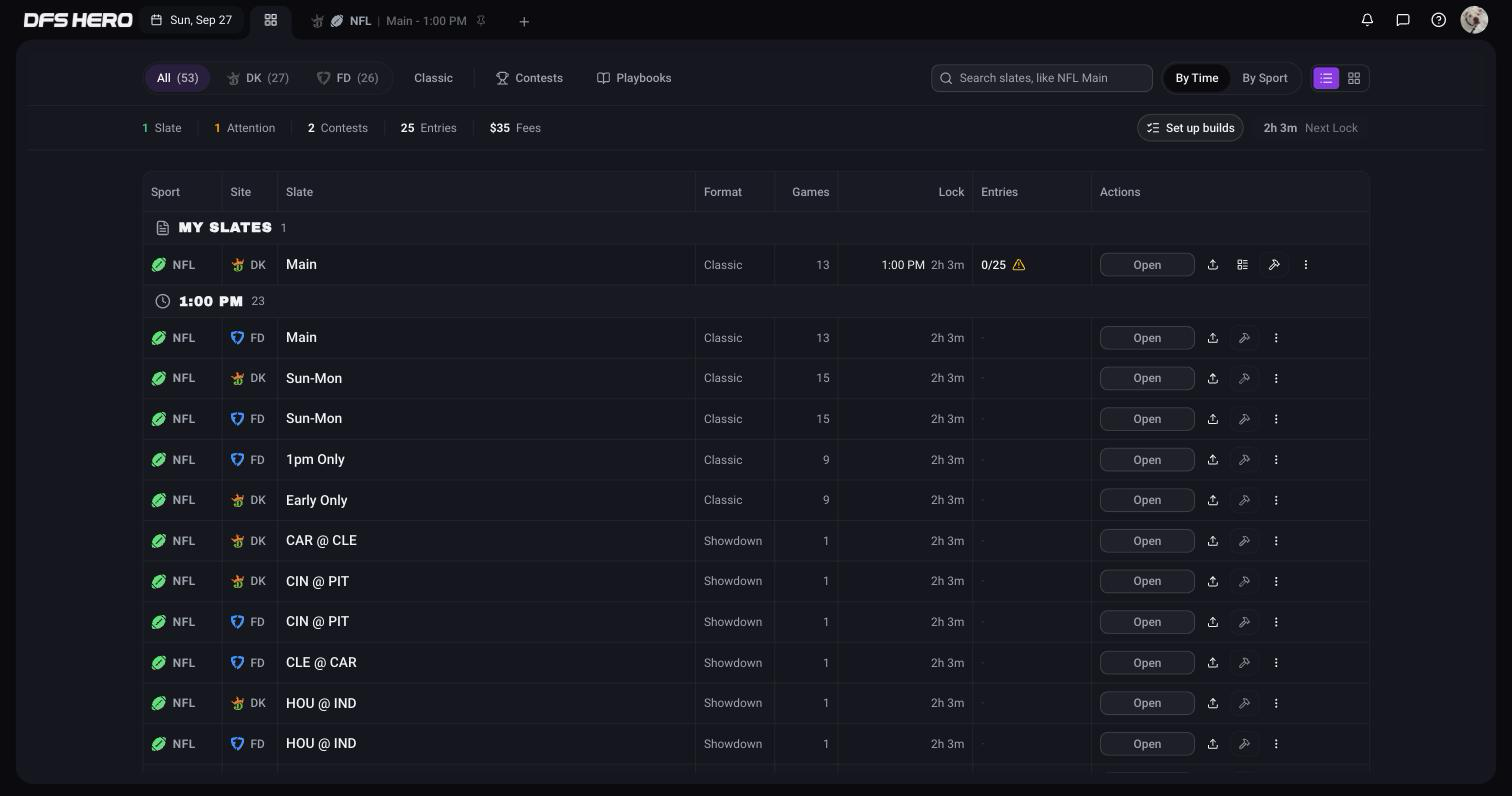Open the chat messages icon
Viewport: 1512px width, 796px height.
[1403, 20]
